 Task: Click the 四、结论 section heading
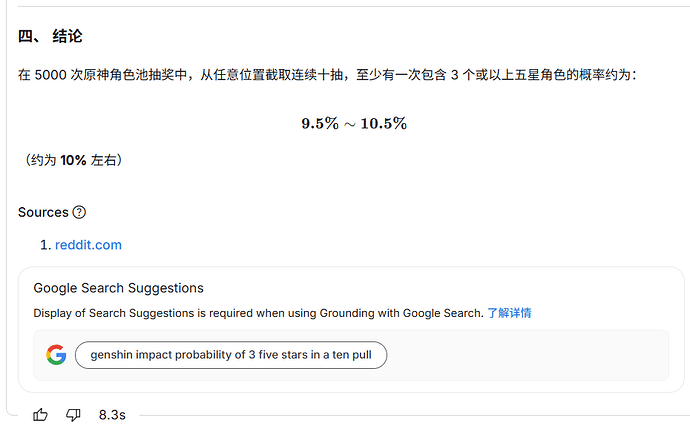[50, 36]
